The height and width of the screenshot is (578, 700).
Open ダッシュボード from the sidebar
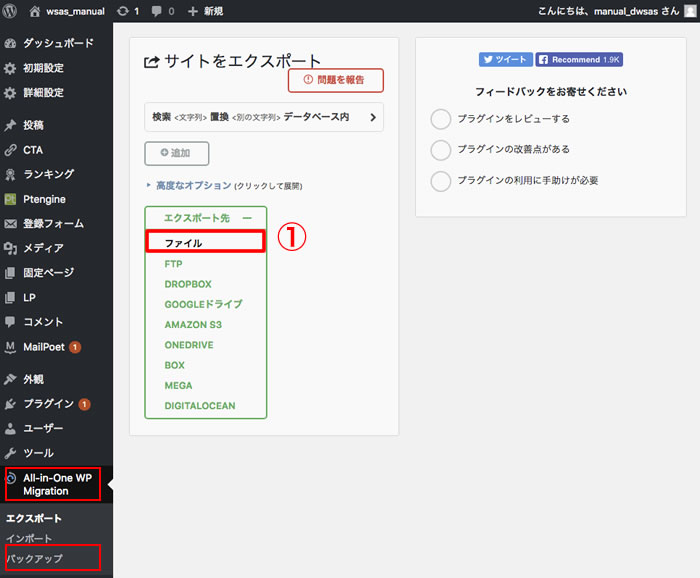(57, 44)
